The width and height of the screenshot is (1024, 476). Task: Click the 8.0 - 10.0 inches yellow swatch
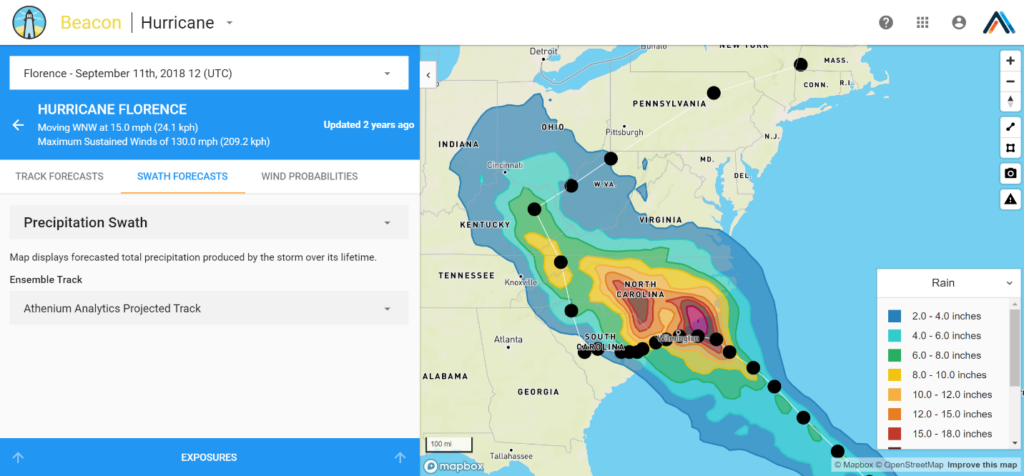pyautogui.click(x=895, y=375)
